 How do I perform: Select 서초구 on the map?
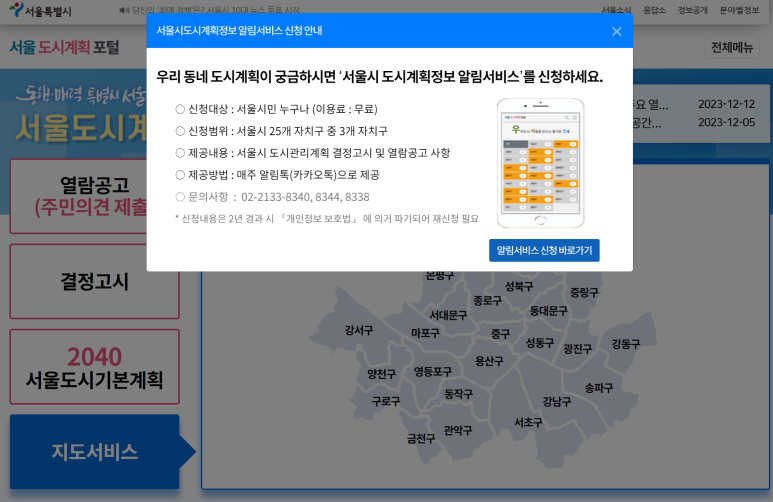pos(528,422)
